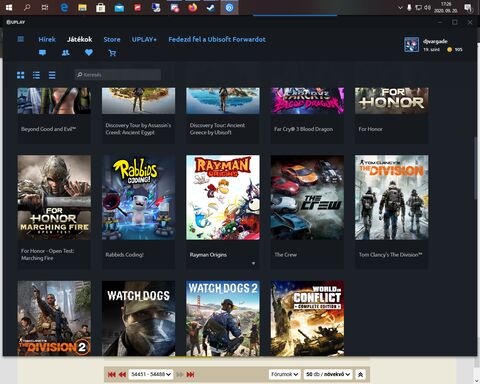Open the Mail app from the taskbar

[119, 7]
